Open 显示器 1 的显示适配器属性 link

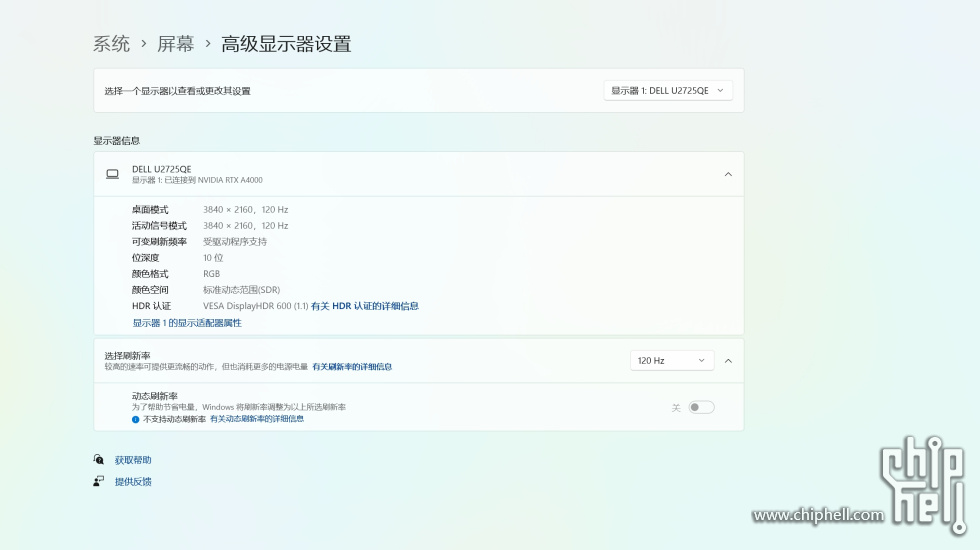click(x=187, y=323)
